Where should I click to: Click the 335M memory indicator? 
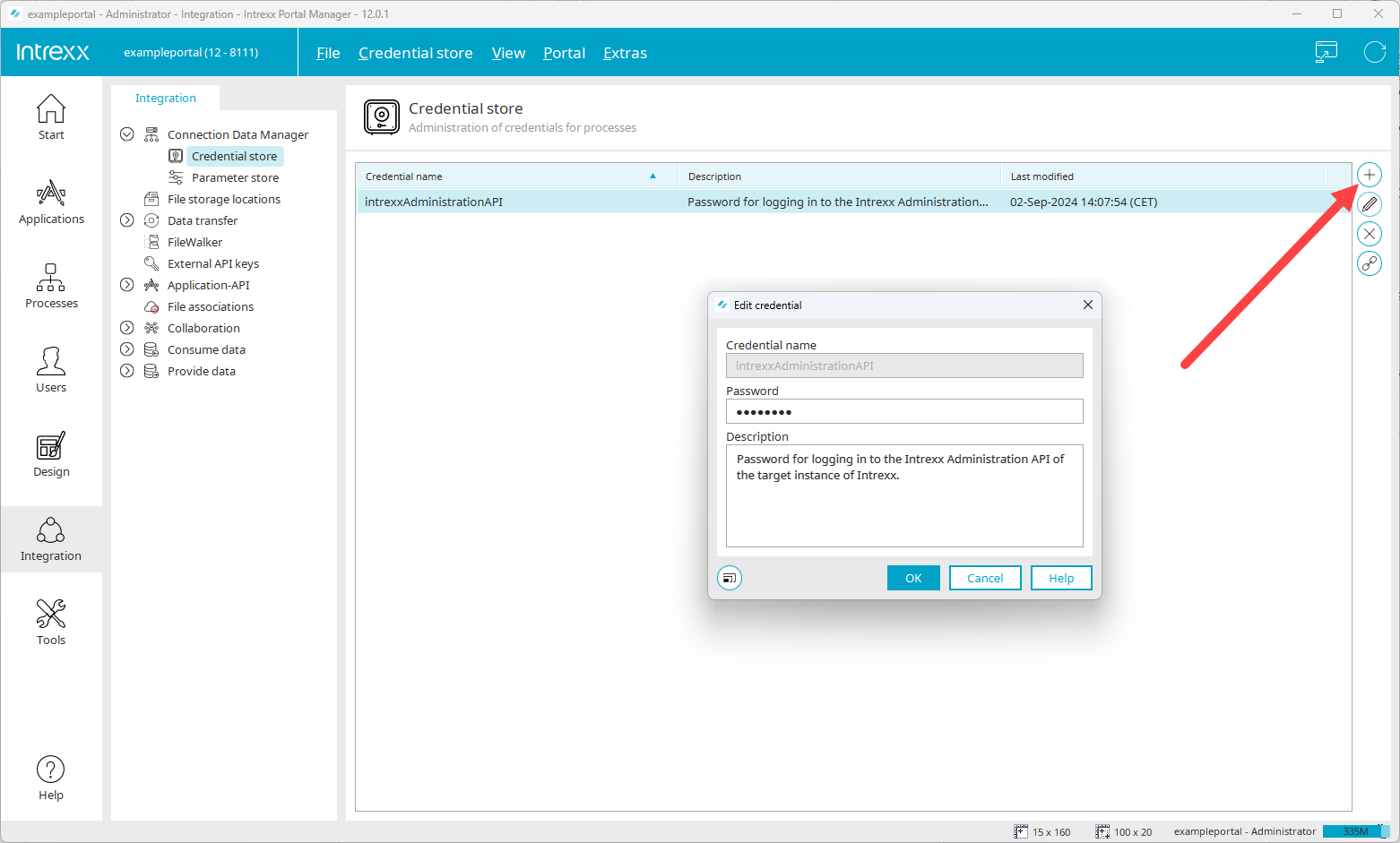pyautogui.click(x=1355, y=831)
